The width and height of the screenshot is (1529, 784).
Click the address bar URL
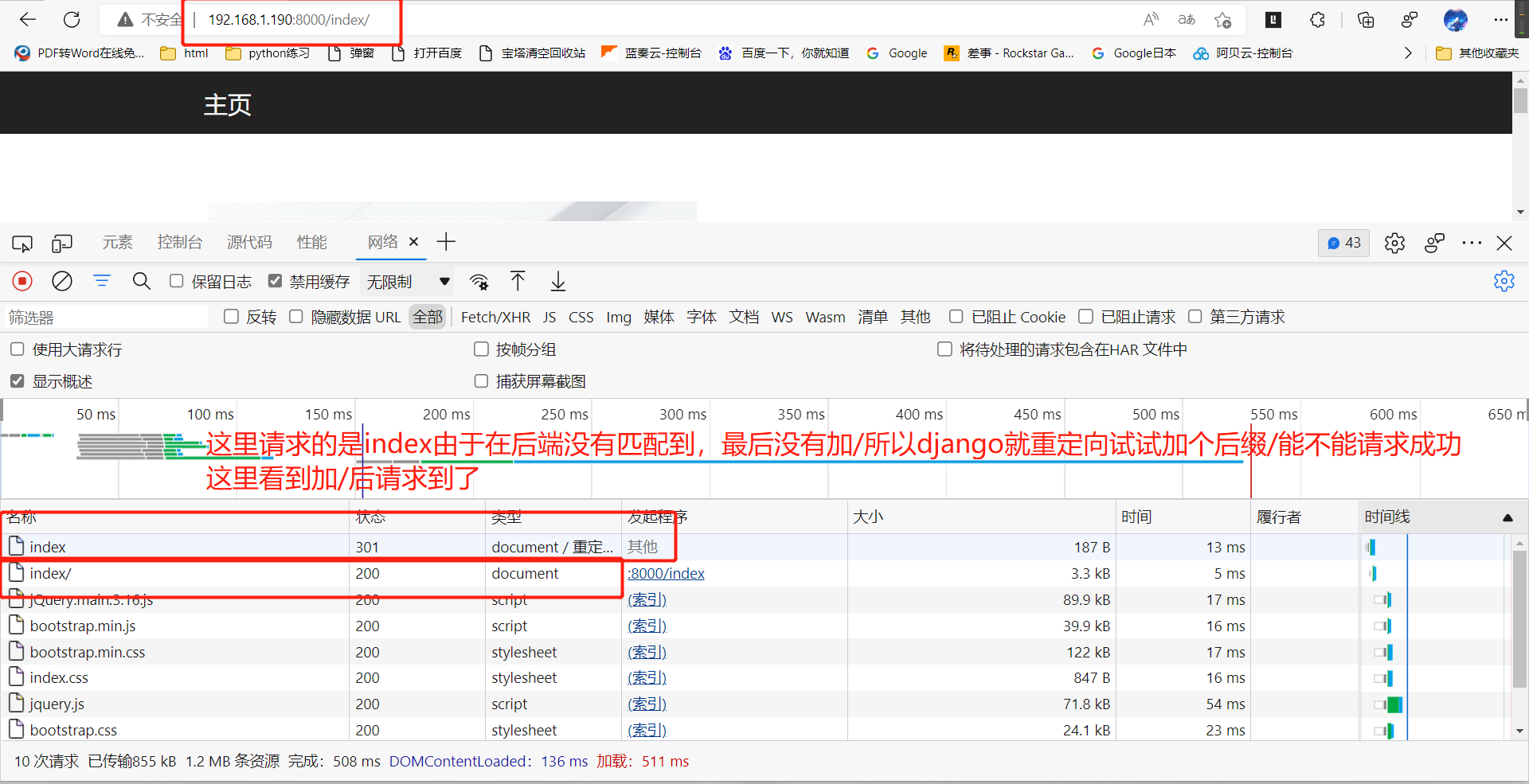point(288,19)
